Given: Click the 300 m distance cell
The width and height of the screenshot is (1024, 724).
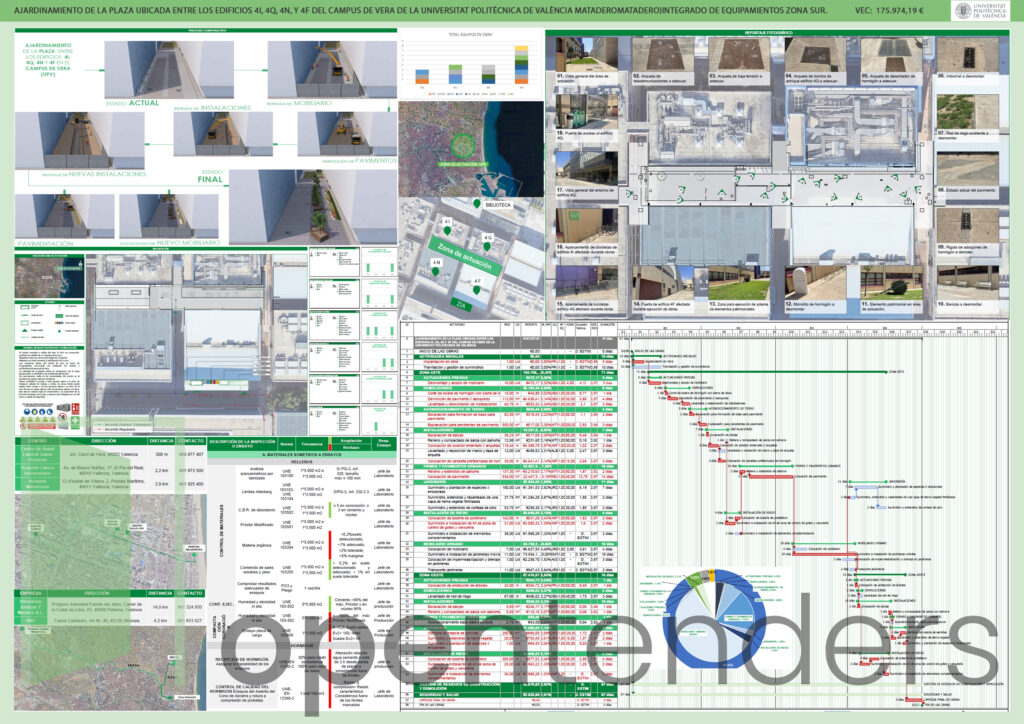Looking at the screenshot, I should pos(161,454).
